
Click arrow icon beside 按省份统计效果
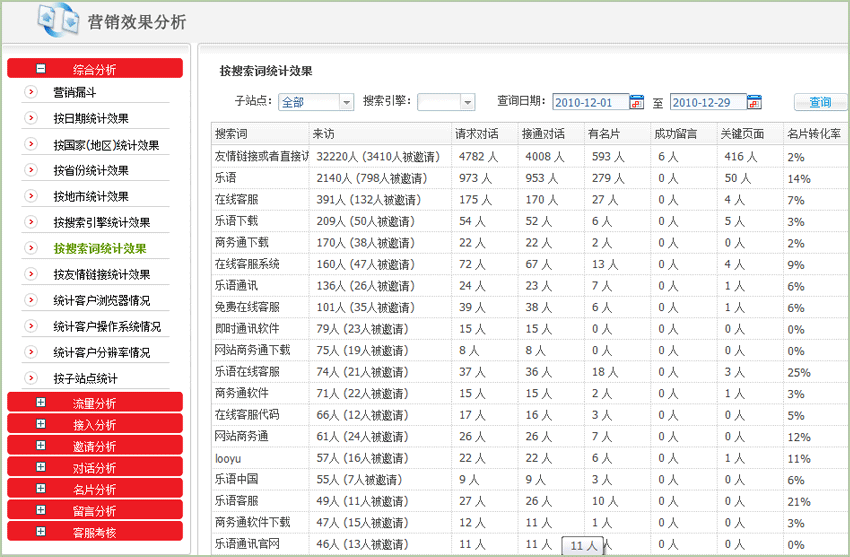[31, 170]
